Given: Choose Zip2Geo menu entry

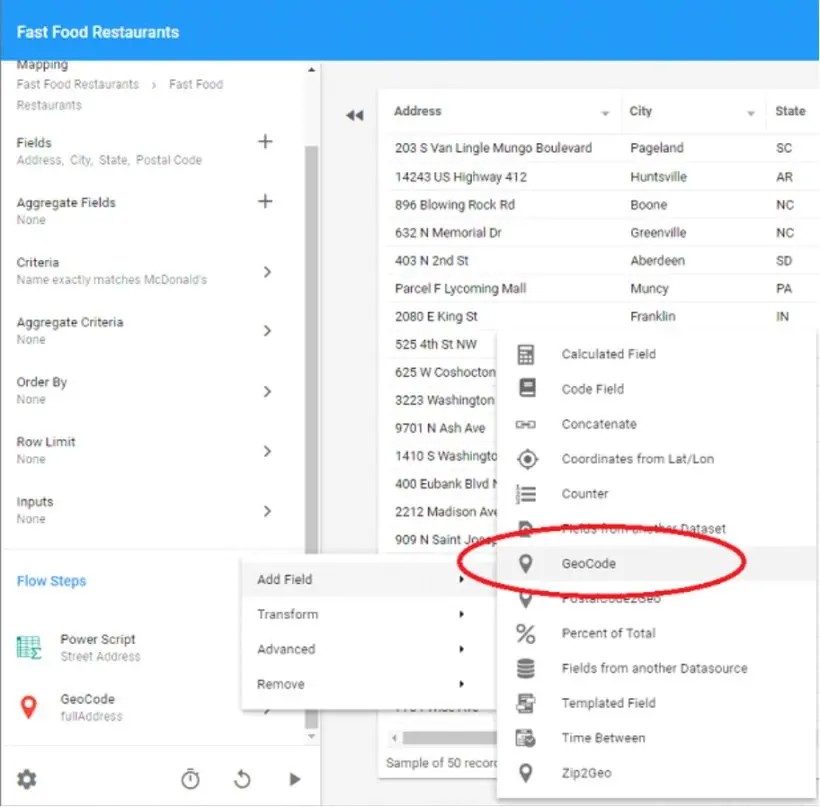Looking at the screenshot, I should click(656, 773).
